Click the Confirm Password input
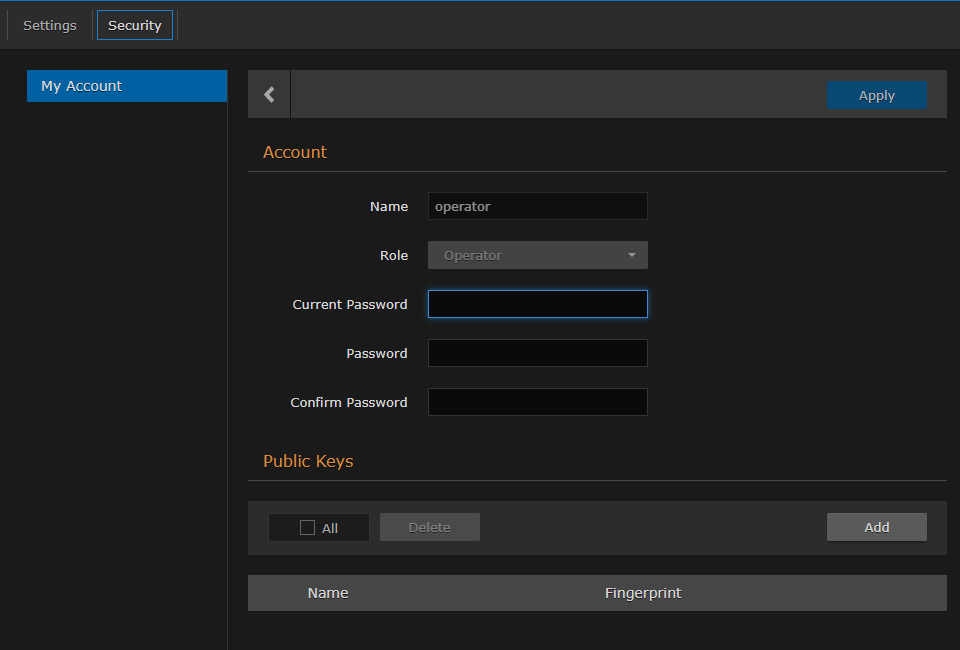This screenshot has height=650, width=960. [x=537, y=402]
